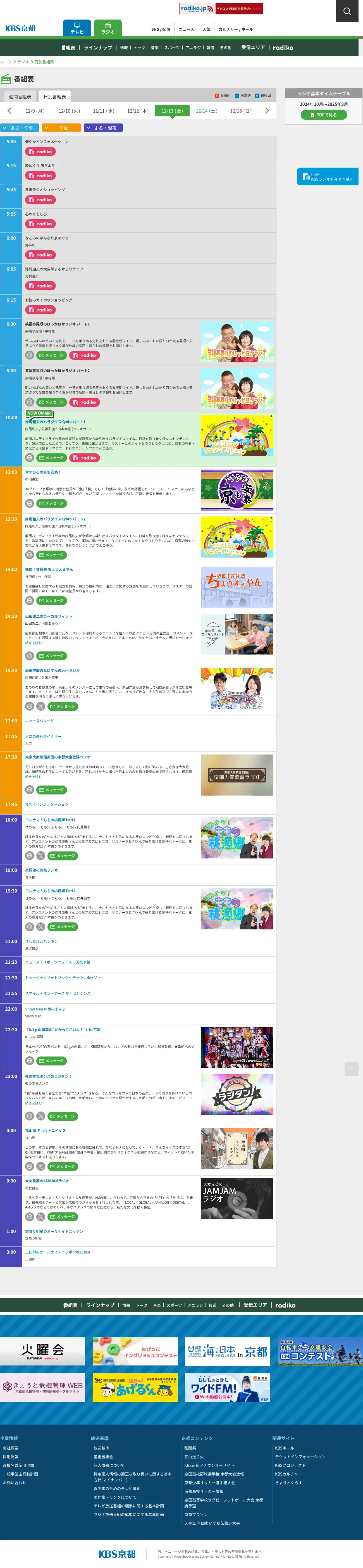
Task: Expand 続きを読む for 京都大衆歌謡ラジオ
Action: [x=34, y=777]
